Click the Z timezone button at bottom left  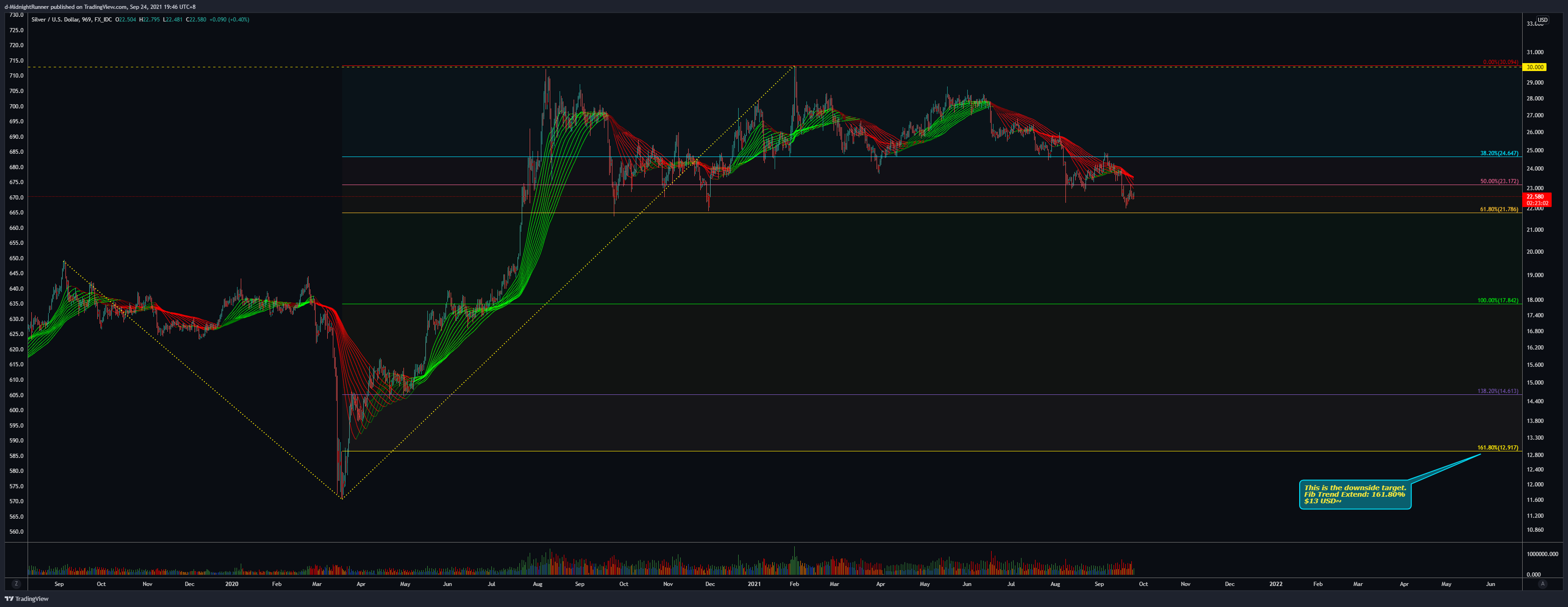[x=16, y=584]
